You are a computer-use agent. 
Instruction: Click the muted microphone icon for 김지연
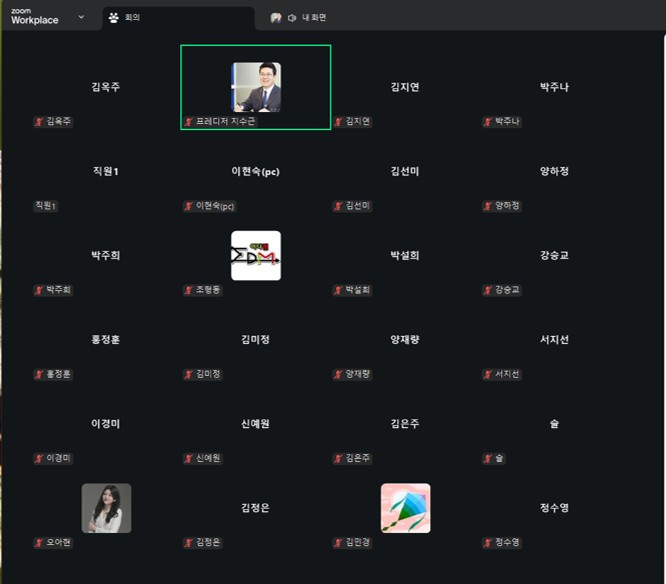click(x=339, y=122)
